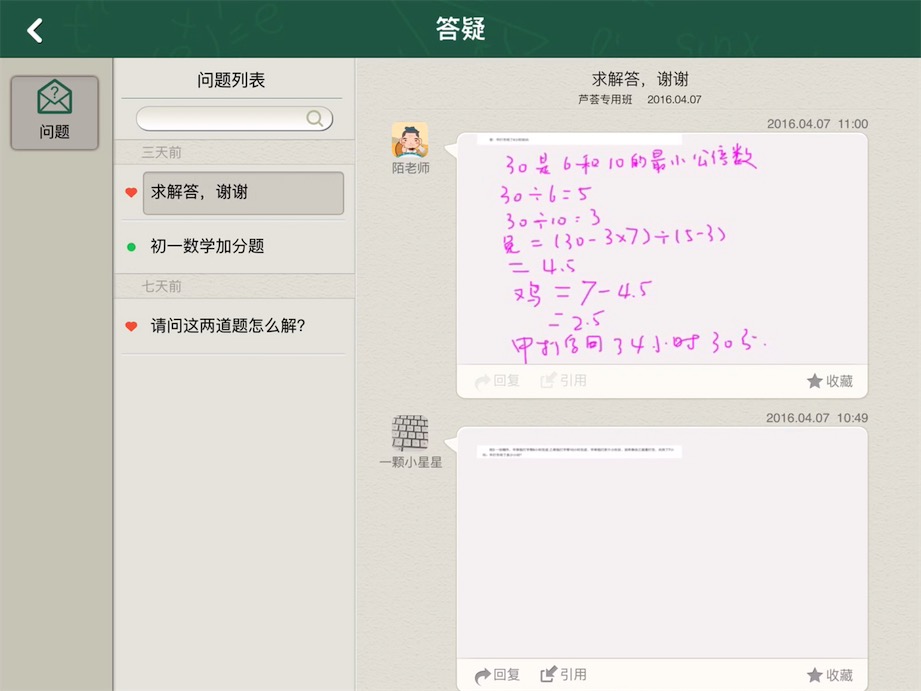
Task: Click the search magnifier icon
Action: point(315,119)
